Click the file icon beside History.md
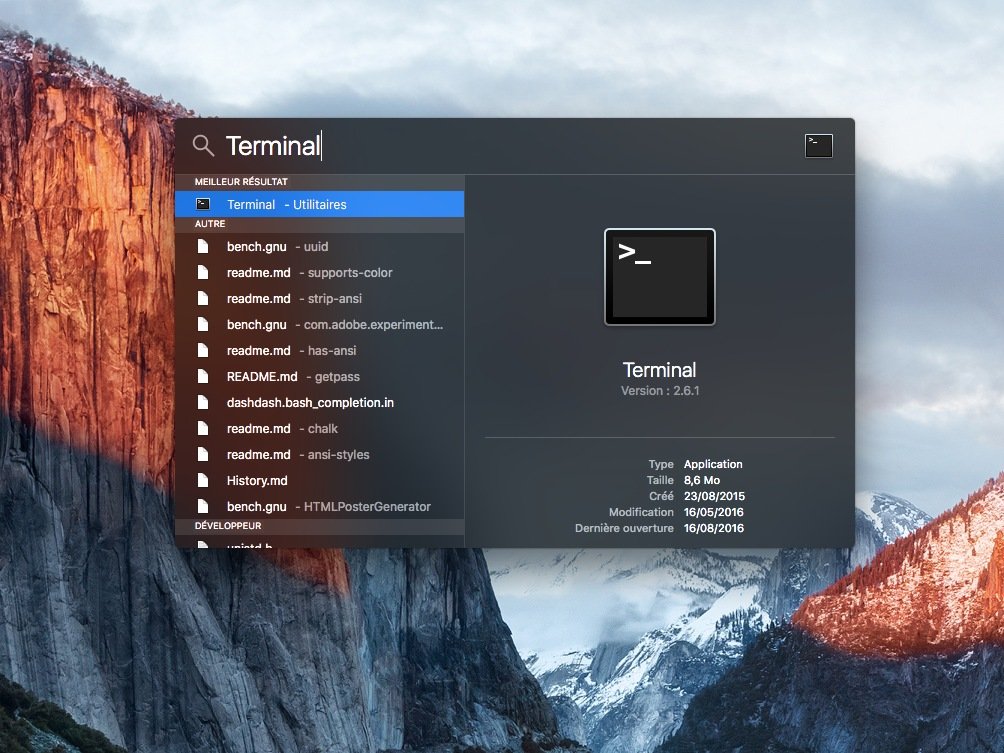 click(x=203, y=480)
